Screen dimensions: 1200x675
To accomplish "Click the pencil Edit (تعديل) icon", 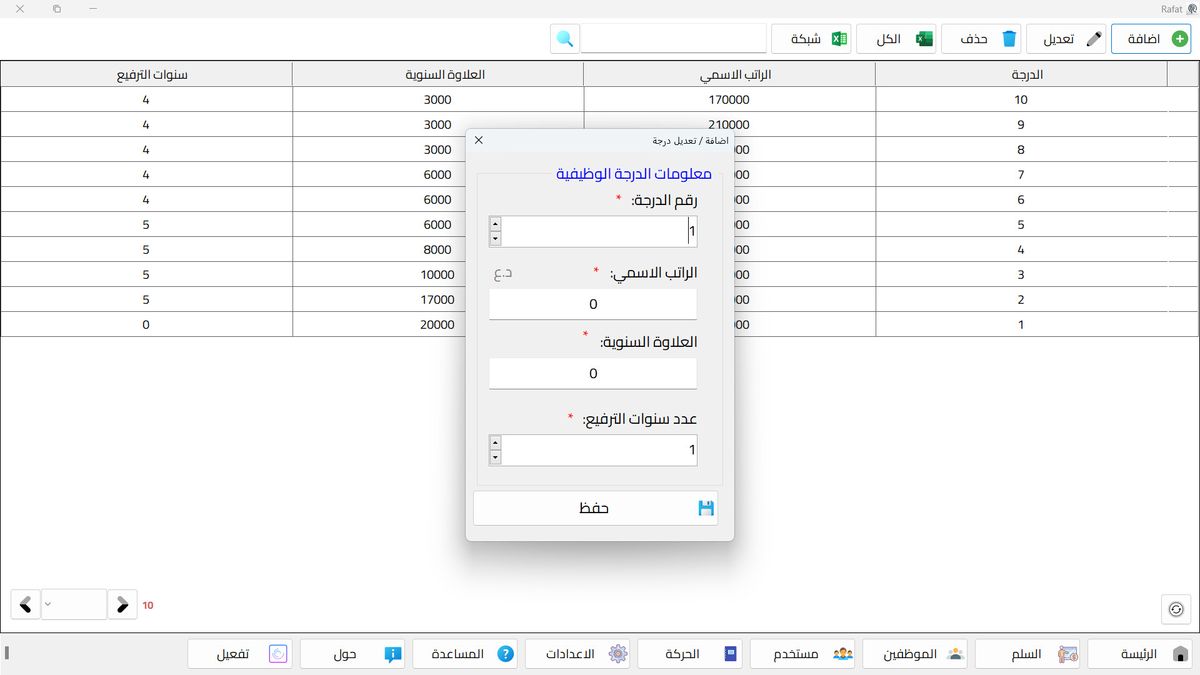I will point(1094,39).
